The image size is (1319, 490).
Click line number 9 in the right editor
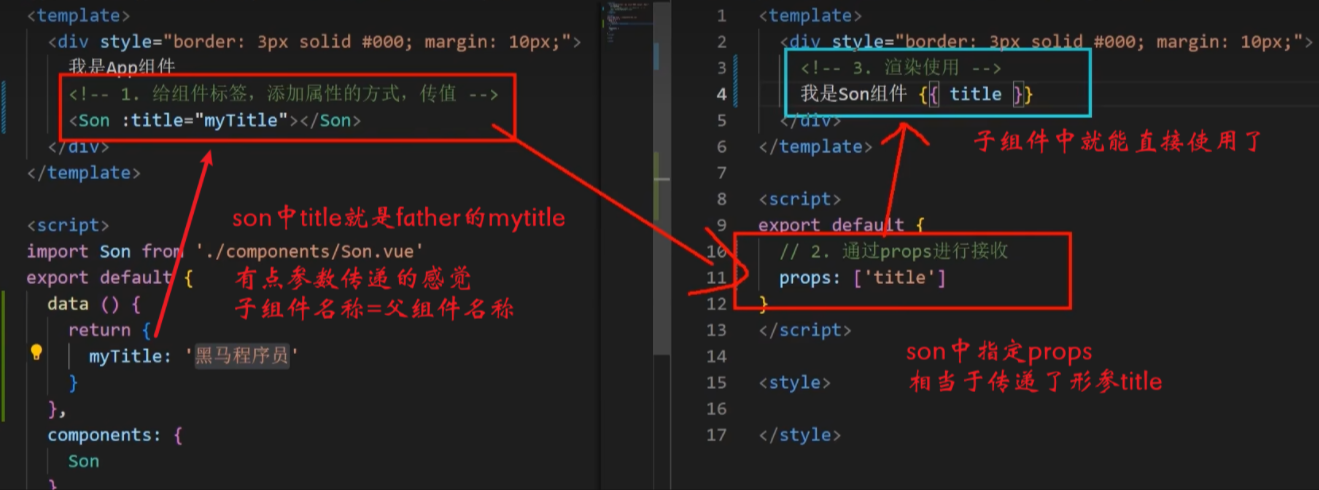(722, 225)
